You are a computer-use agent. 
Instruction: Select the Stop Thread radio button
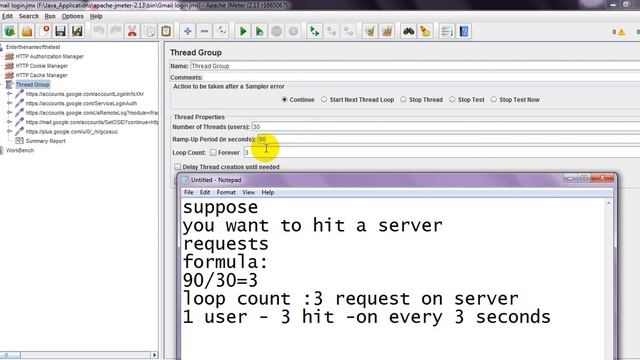[403, 100]
